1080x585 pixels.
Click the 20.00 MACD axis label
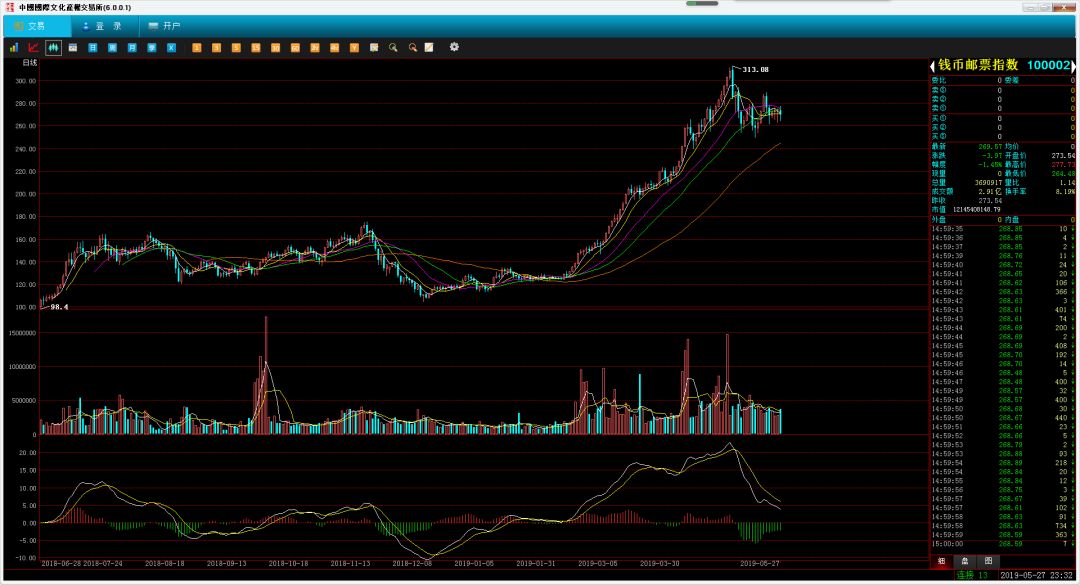[28, 453]
